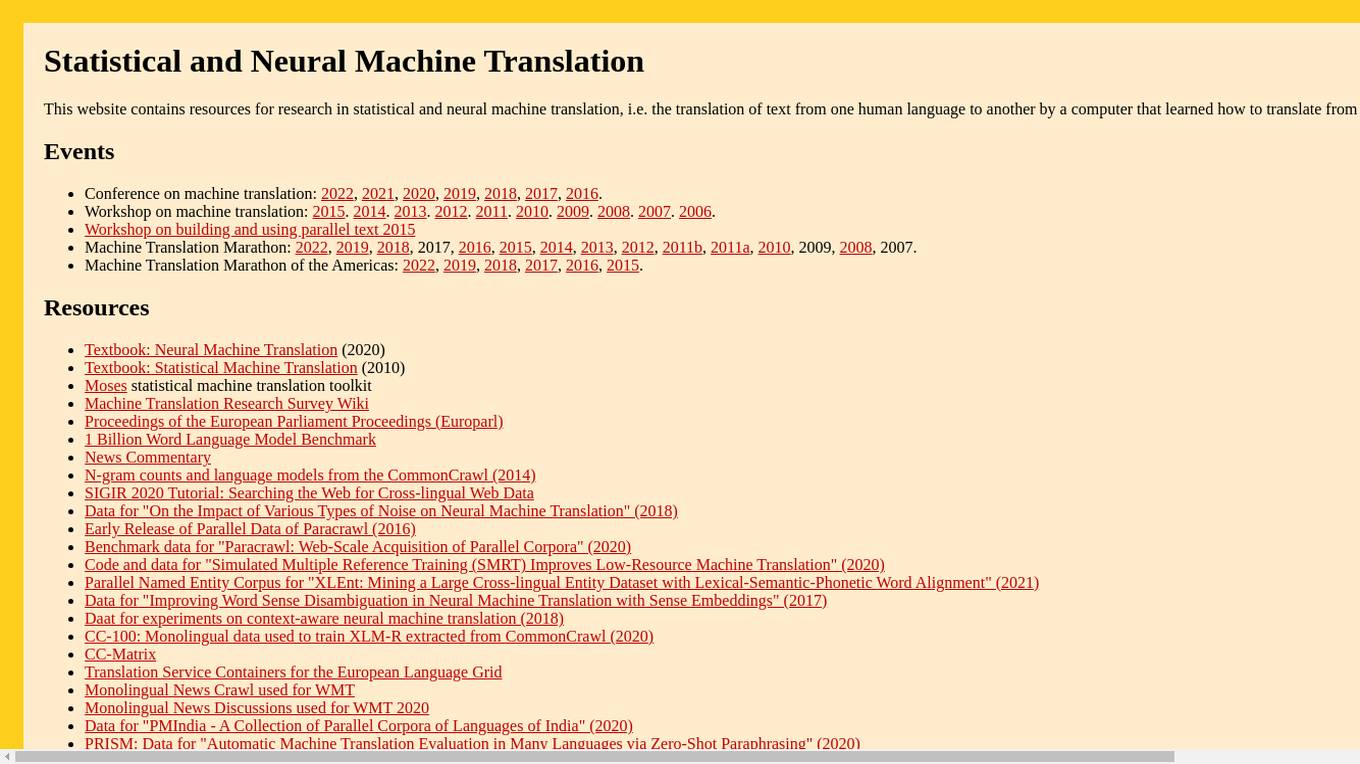
Task: Open Workshop on machine translation 2014 link
Action: tap(369, 212)
